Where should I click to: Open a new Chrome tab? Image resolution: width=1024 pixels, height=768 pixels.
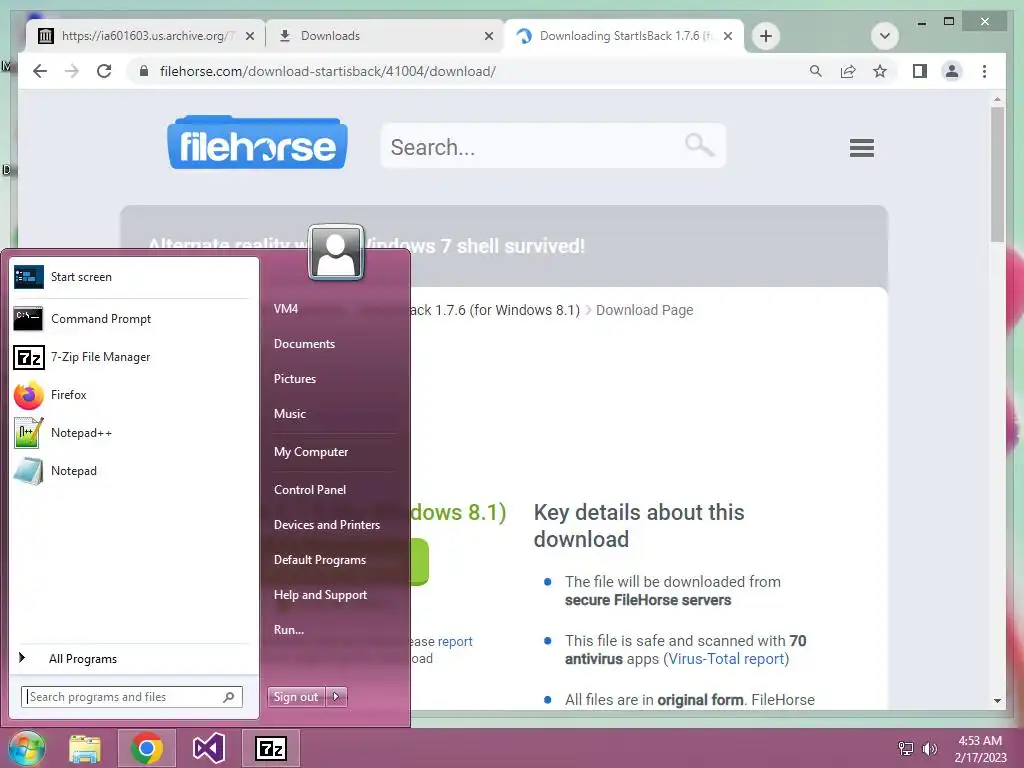[766, 36]
